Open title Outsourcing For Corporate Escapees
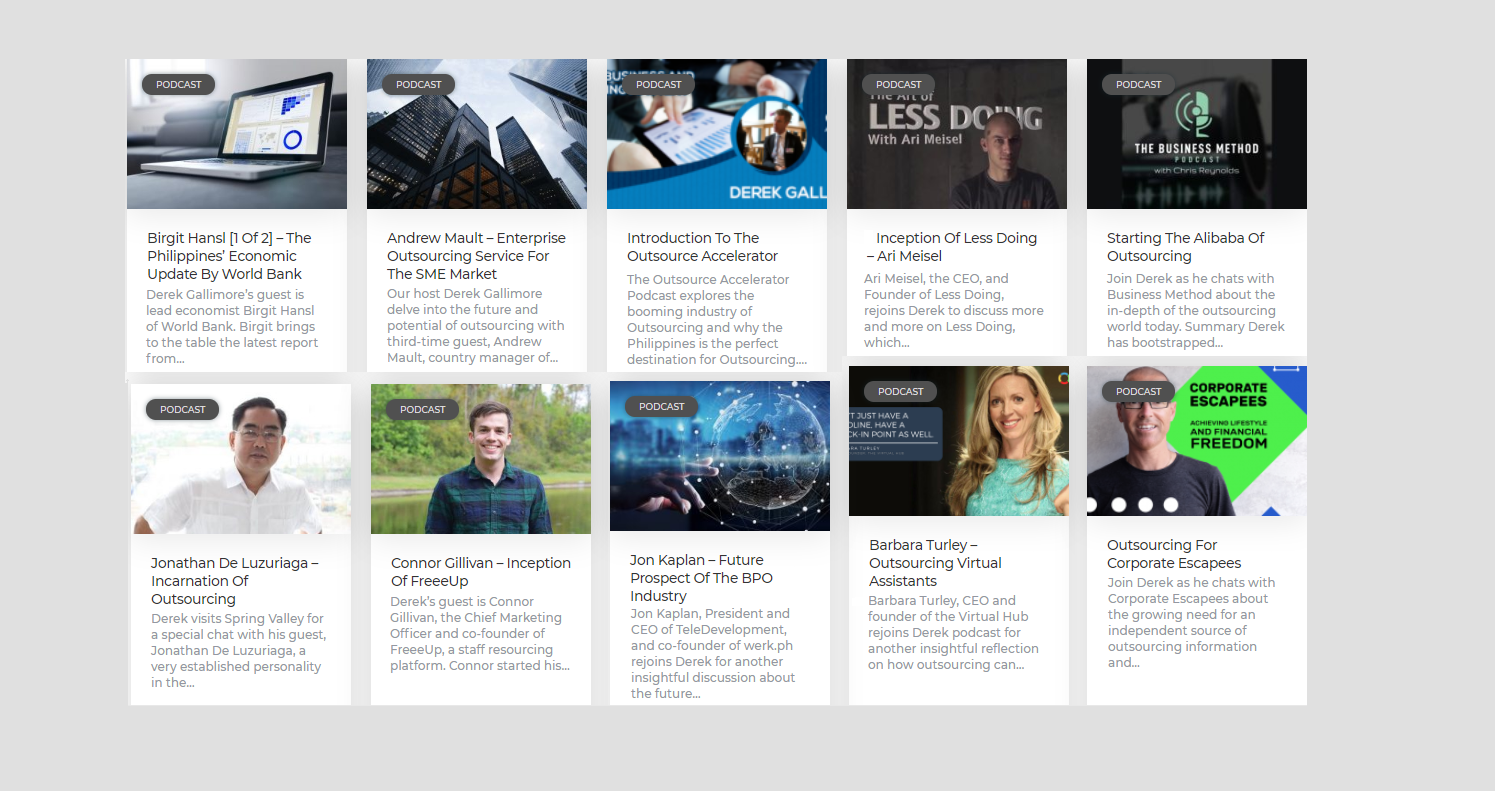This screenshot has width=1495, height=791. point(1174,554)
